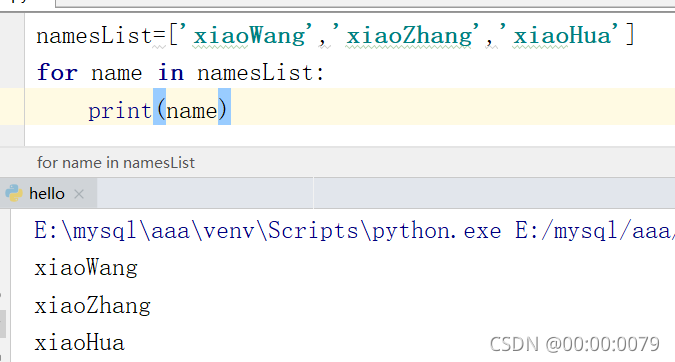675x362 pixels.
Task: Click console output line 'xiaoWang'
Action: point(86,268)
